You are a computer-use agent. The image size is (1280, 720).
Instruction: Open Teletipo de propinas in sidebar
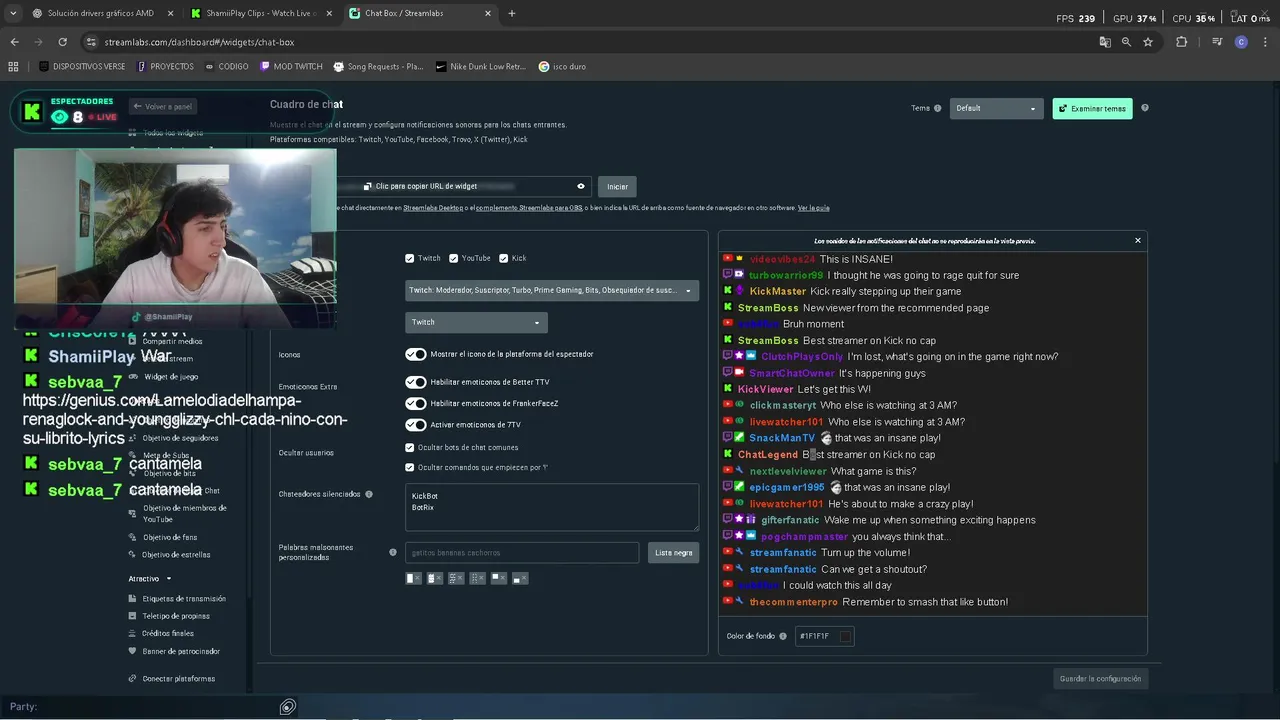pyautogui.click(x=176, y=616)
